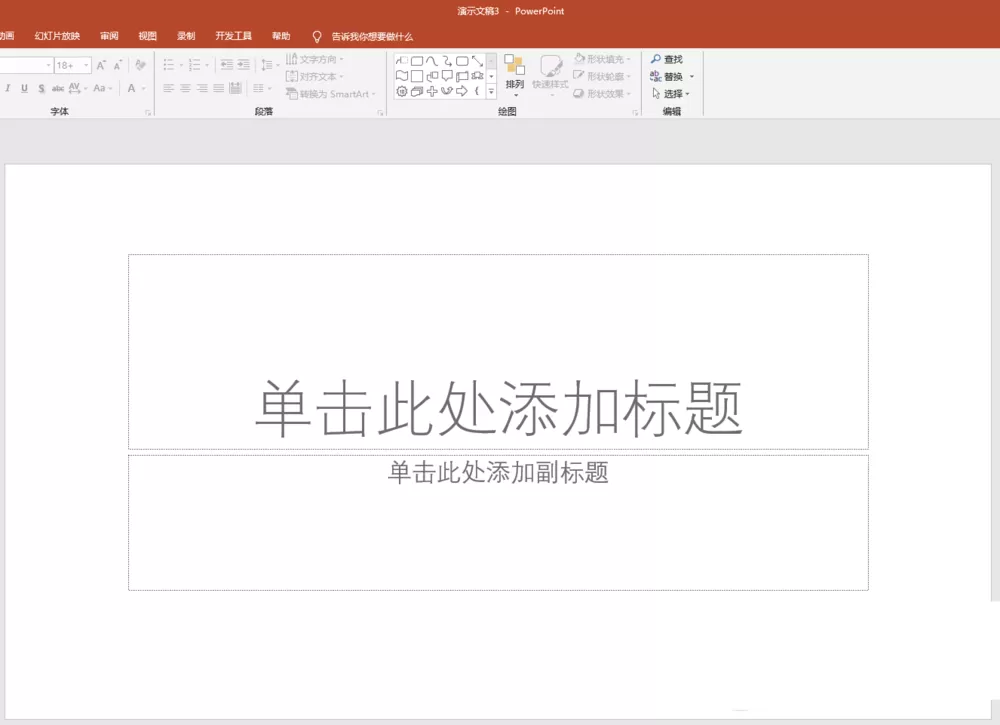Open the Text Direction (文字方向) menu
Screen dimensions: 1000x725
point(314,59)
